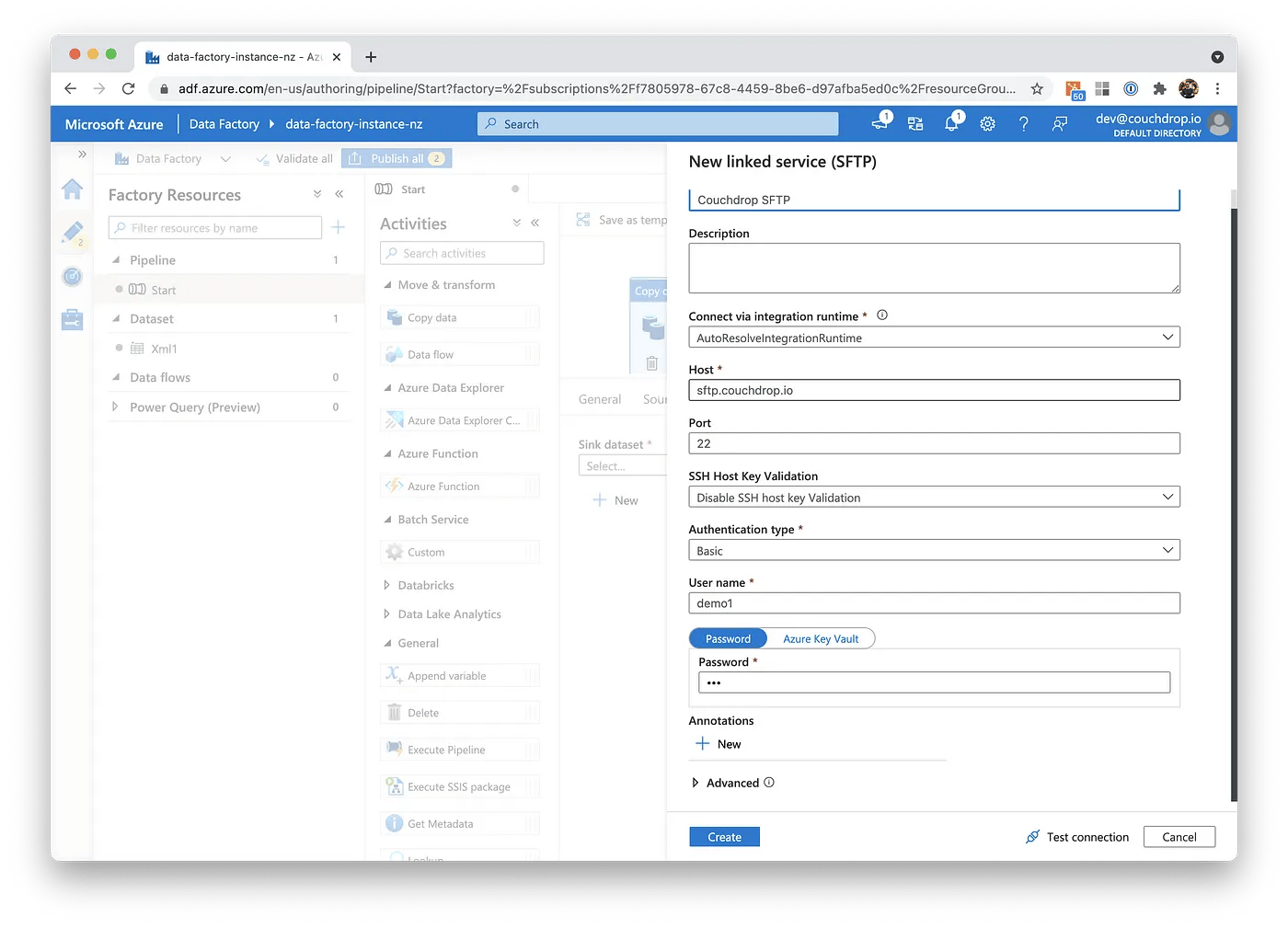Open browser extensions puzzle icon
The image size is (1288, 928).
click(x=1159, y=88)
